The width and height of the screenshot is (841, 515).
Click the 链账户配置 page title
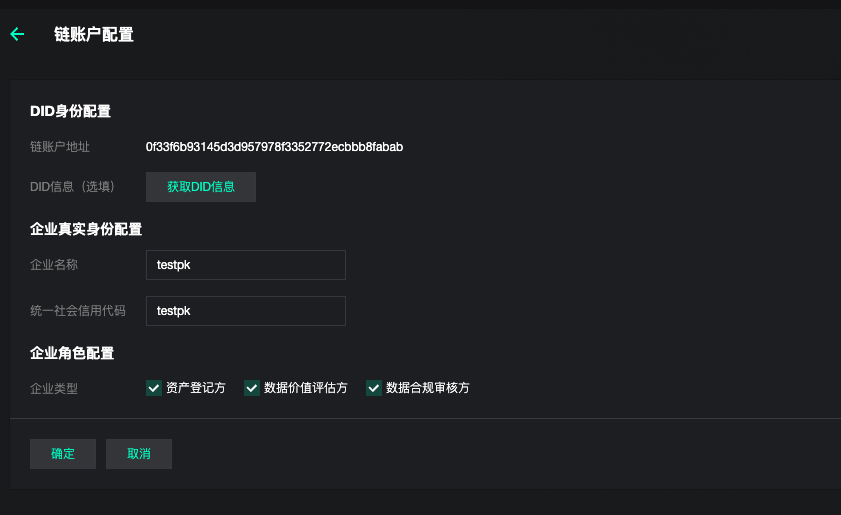tap(94, 35)
